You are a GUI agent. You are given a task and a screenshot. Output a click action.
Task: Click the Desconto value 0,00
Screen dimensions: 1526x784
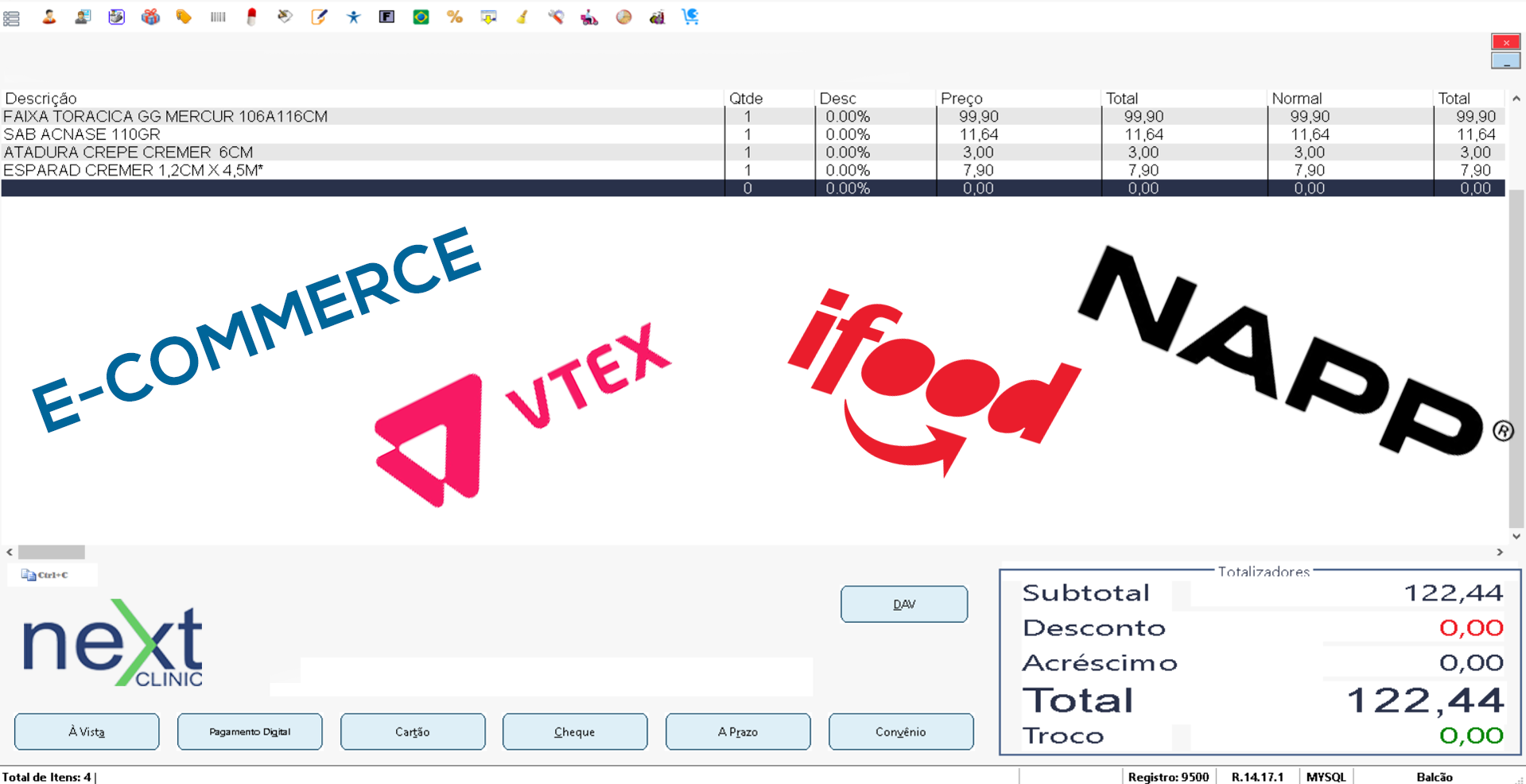point(1471,628)
